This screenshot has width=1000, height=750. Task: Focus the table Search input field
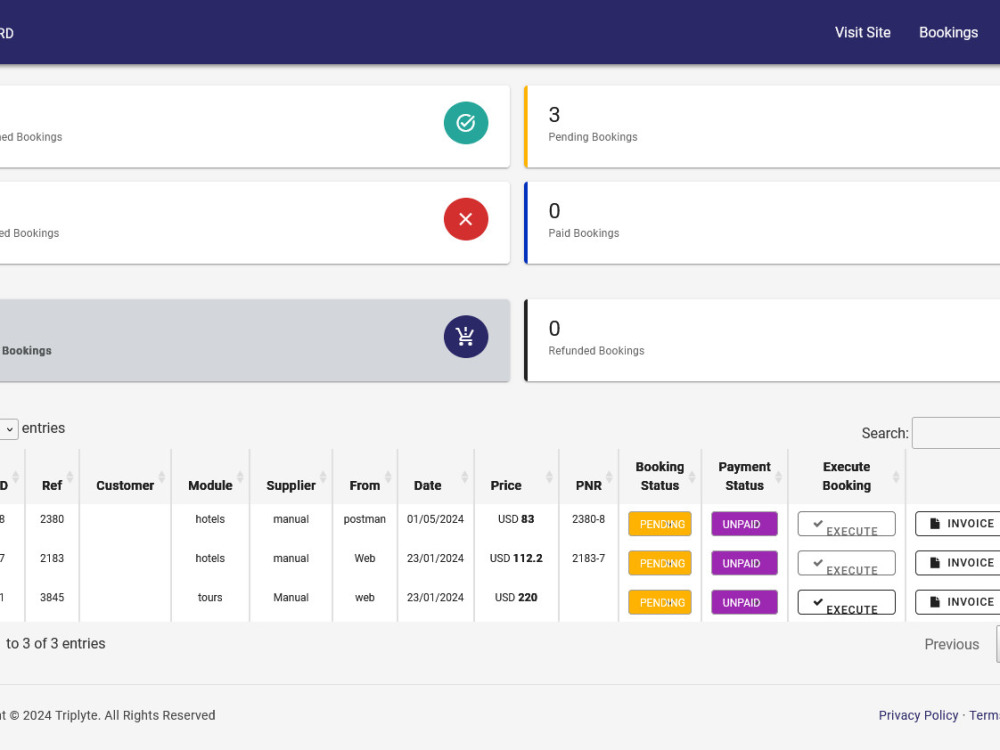(x=956, y=433)
